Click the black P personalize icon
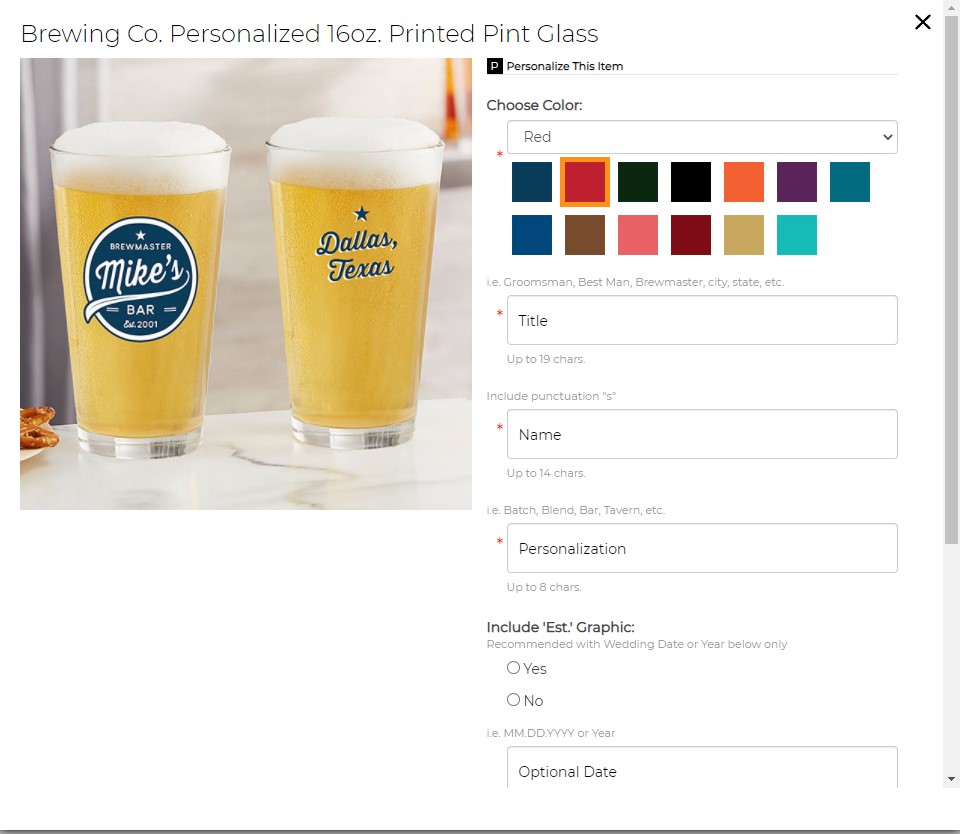The height and width of the screenshot is (834, 960). [495, 66]
